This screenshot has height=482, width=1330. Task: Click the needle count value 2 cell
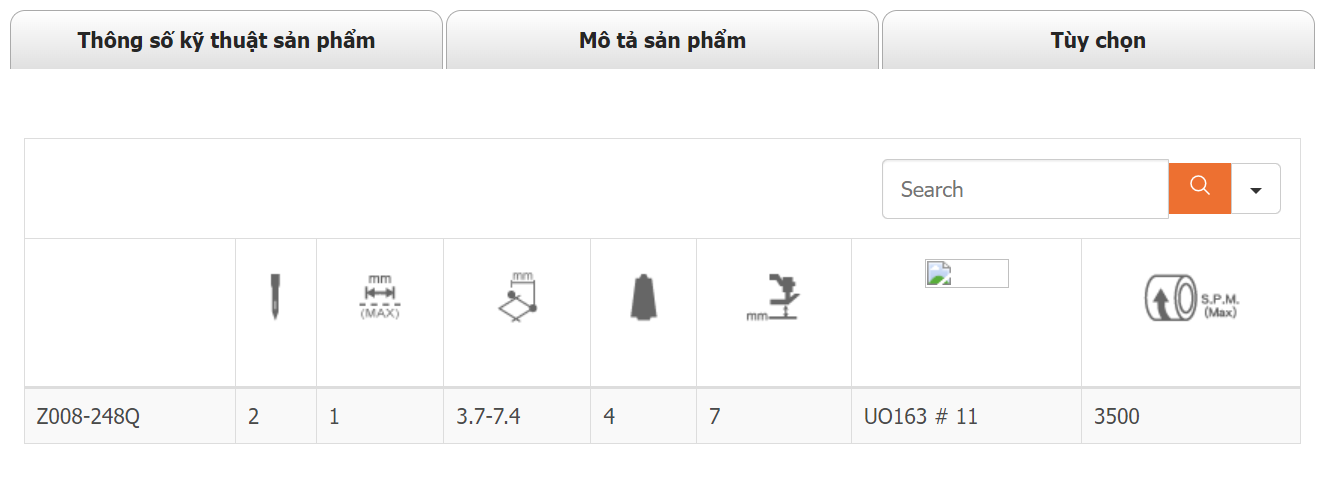click(x=276, y=416)
